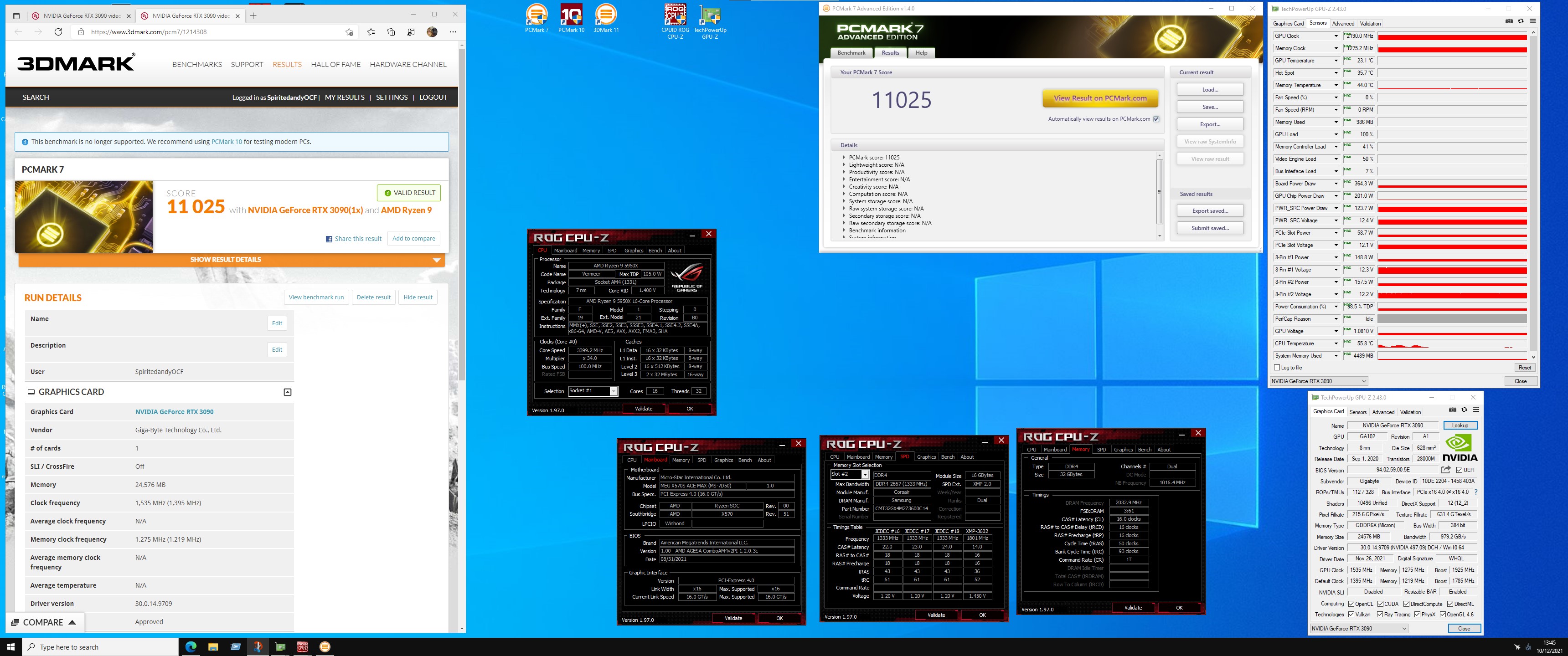Toggle the Vulkan checkbox
Viewport: 1568px width, 656px height.
1351,615
